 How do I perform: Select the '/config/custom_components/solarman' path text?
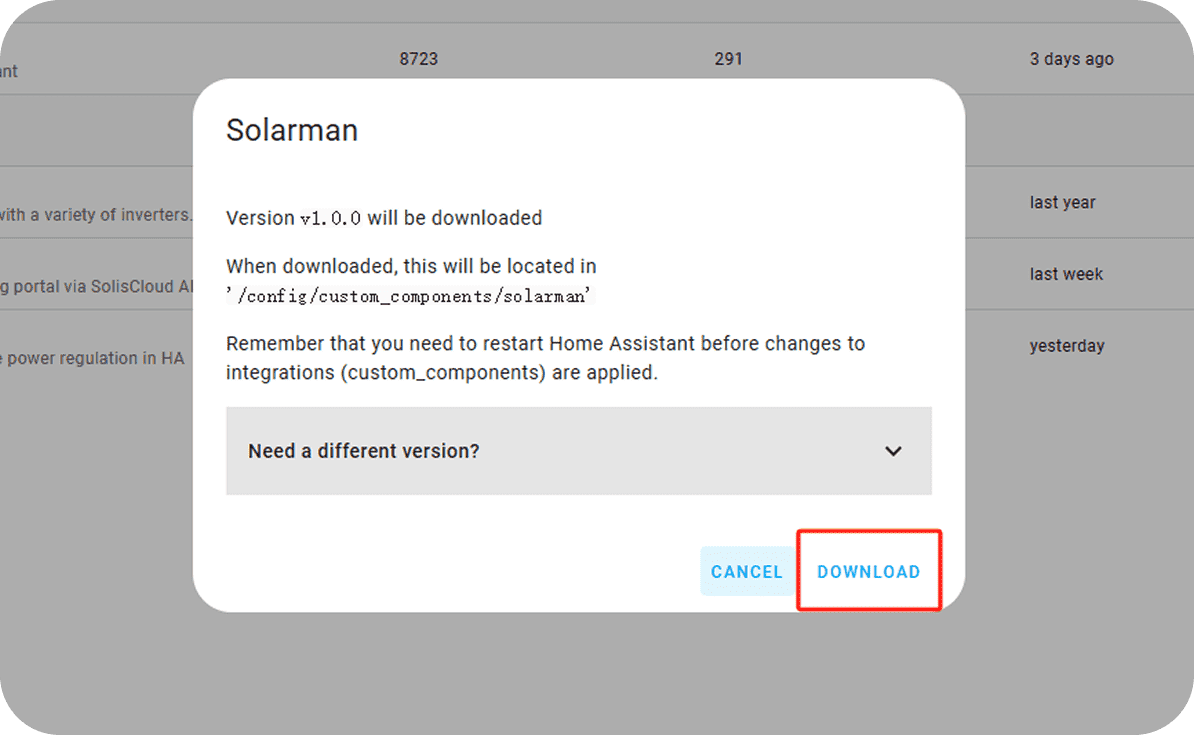click(x=411, y=295)
